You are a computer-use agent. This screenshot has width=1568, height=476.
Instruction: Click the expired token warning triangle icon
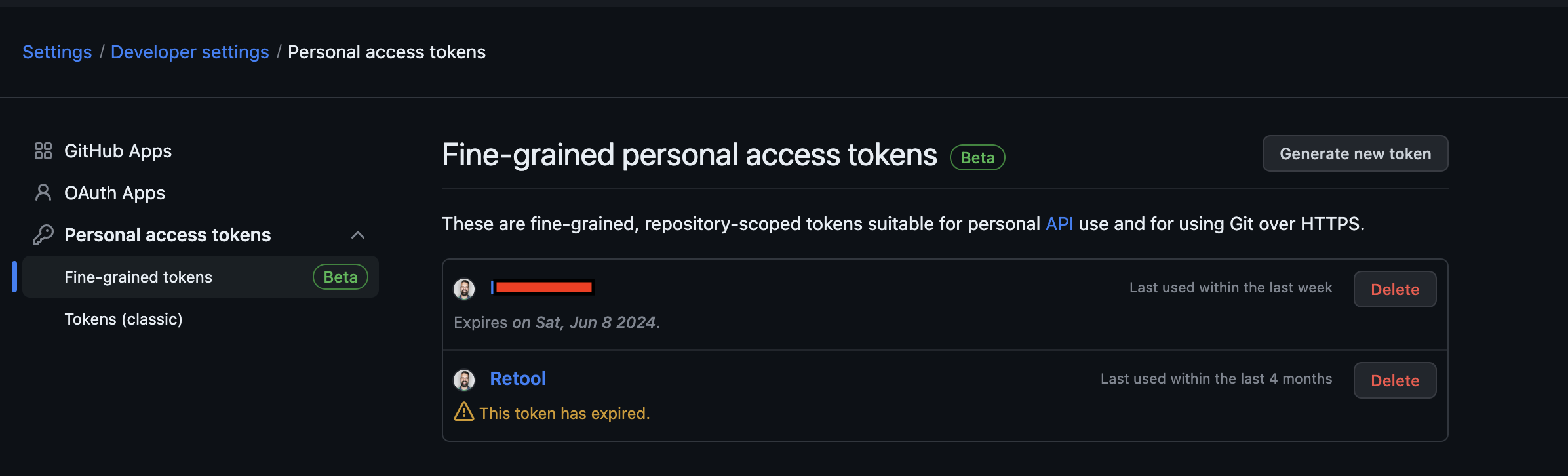point(464,412)
